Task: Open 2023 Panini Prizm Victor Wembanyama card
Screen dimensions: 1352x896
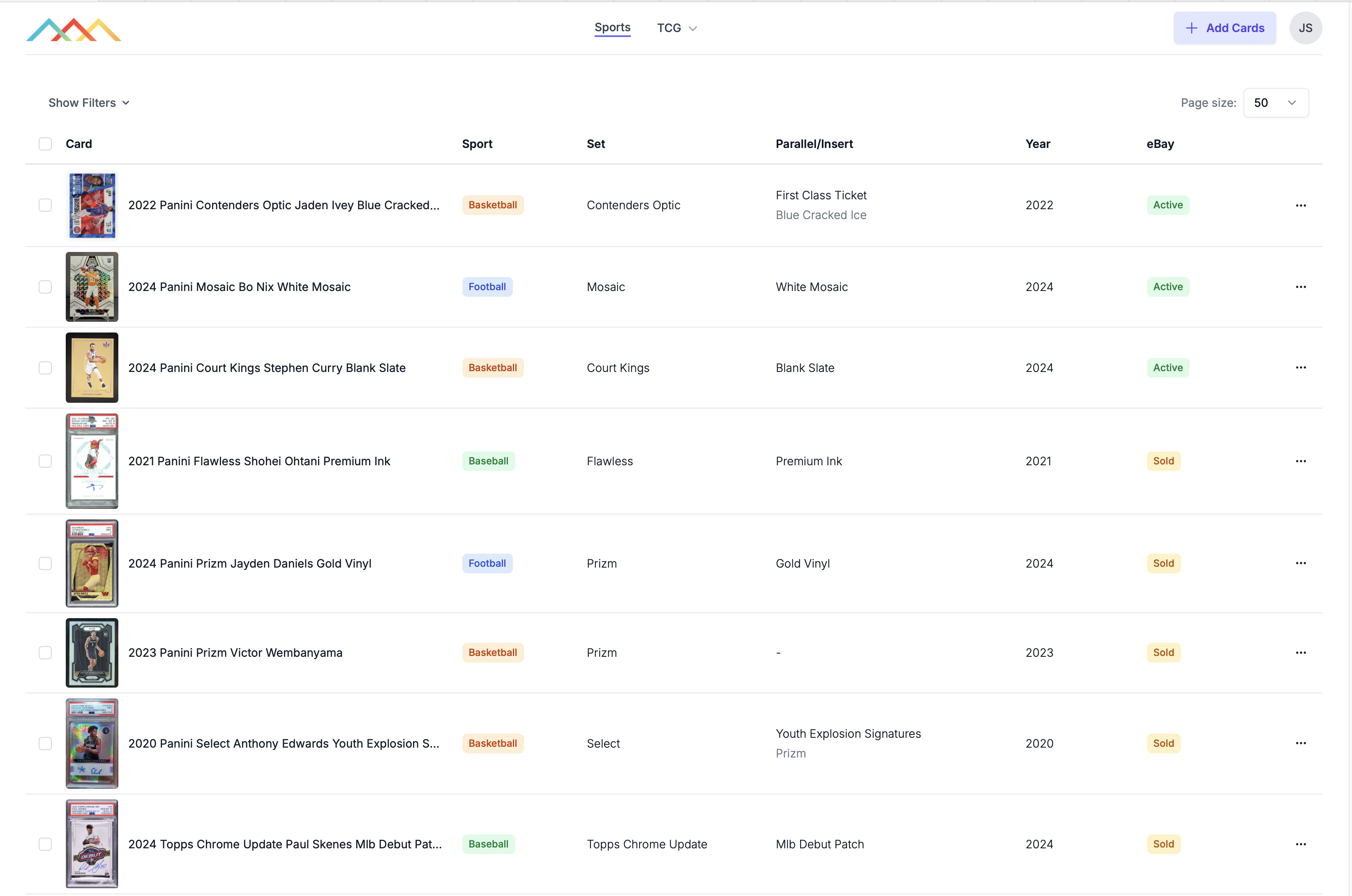Action: 235,653
